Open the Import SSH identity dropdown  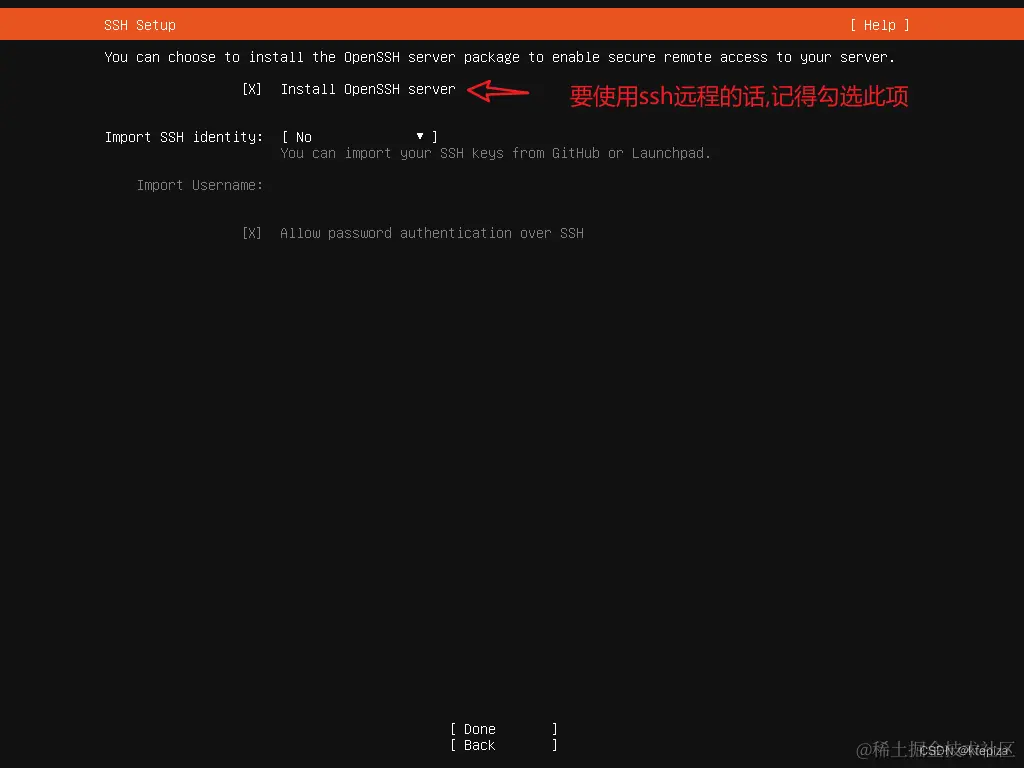coord(359,137)
